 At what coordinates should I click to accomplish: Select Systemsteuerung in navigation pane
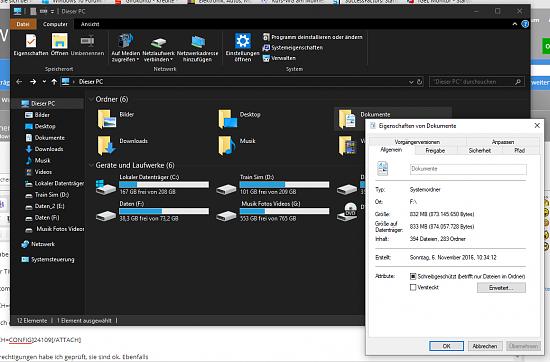pyautogui.click(x=53, y=260)
